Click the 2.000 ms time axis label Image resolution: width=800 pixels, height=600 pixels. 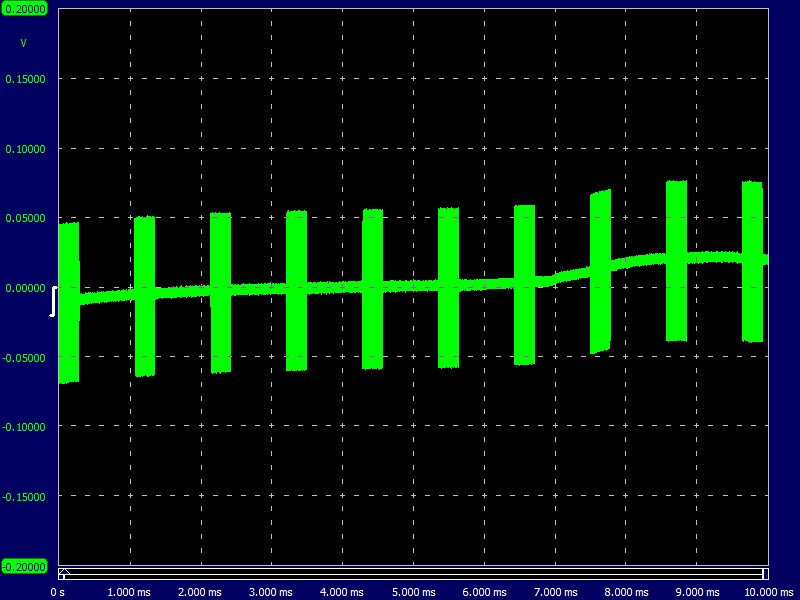200,592
